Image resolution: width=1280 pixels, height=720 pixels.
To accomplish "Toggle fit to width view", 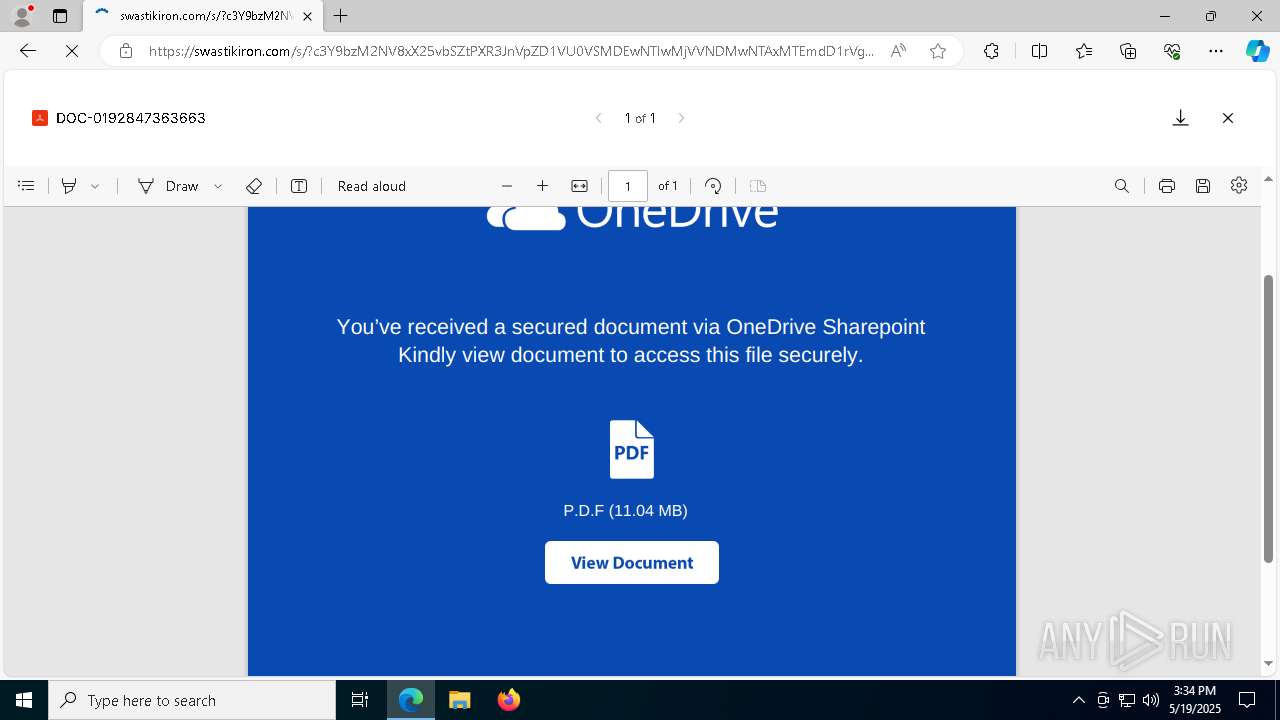I will [x=579, y=186].
